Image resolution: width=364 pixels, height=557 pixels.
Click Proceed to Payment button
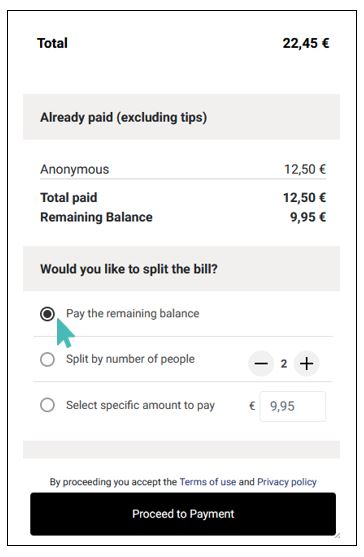[183, 514]
